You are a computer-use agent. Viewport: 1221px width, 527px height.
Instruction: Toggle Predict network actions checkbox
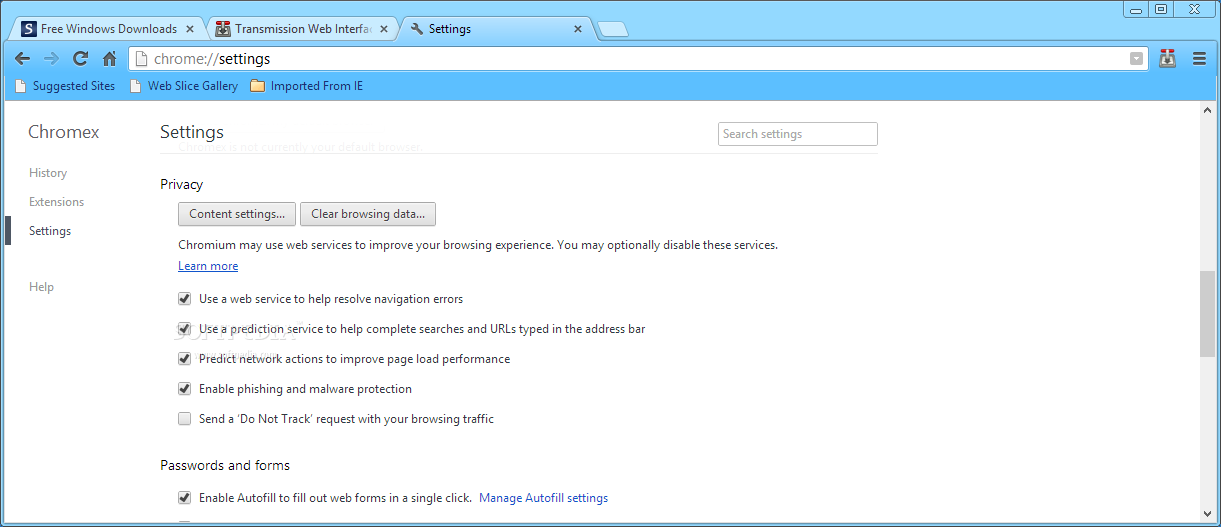click(184, 359)
